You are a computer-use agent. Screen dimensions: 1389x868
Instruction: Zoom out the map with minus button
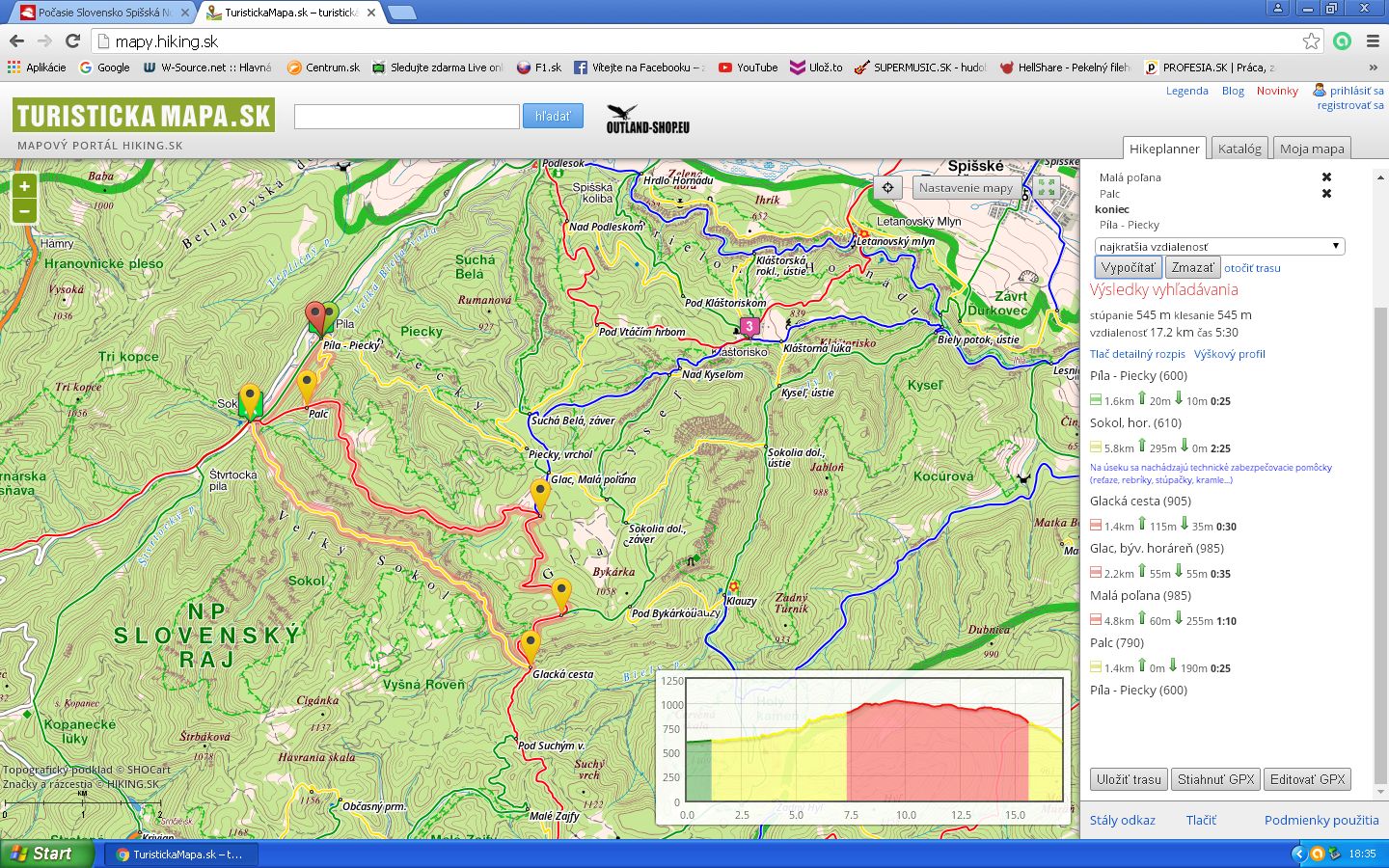pos(24,211)
